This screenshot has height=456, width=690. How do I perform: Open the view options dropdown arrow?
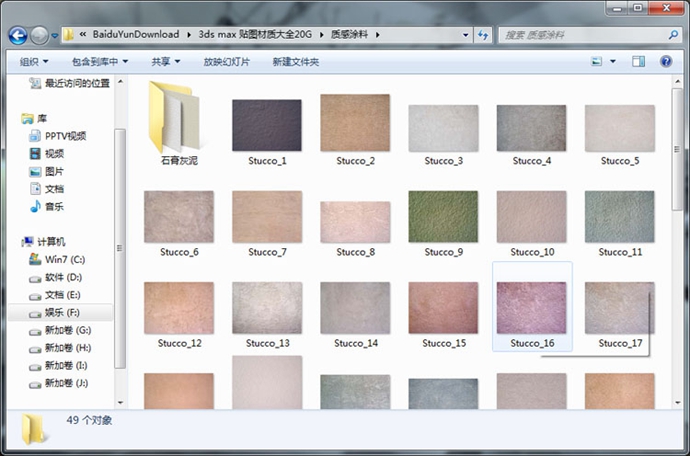(x=613, y=61)
